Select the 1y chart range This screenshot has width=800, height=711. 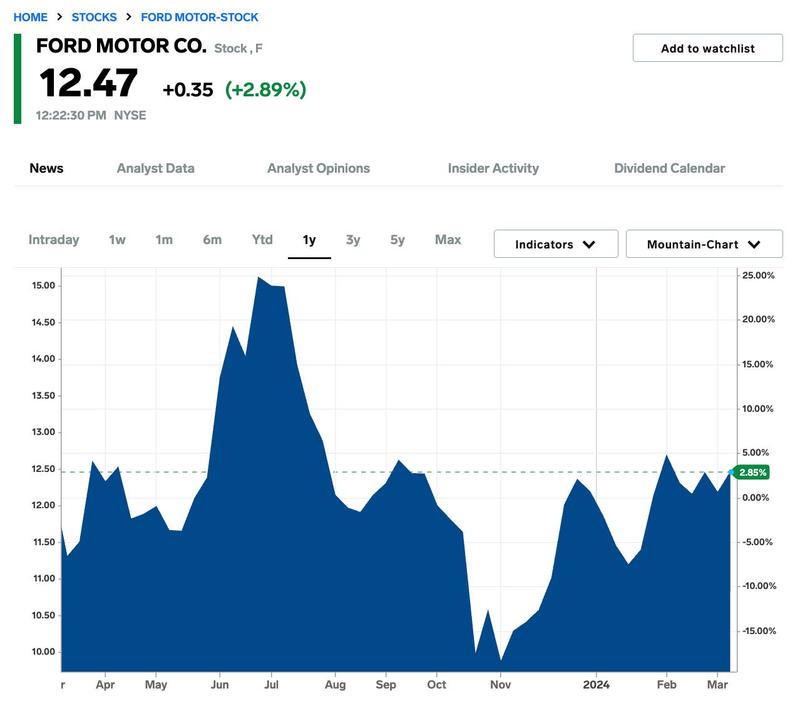tap(309, 240)
